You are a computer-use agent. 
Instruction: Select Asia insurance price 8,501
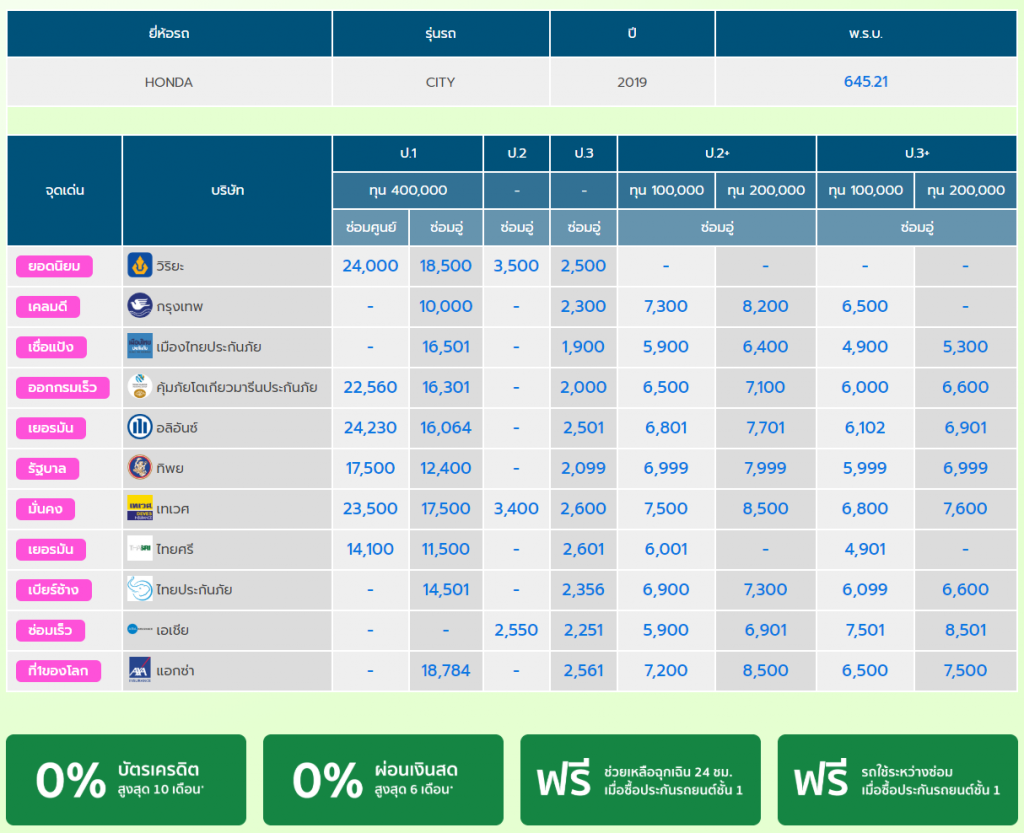point(965,630)
